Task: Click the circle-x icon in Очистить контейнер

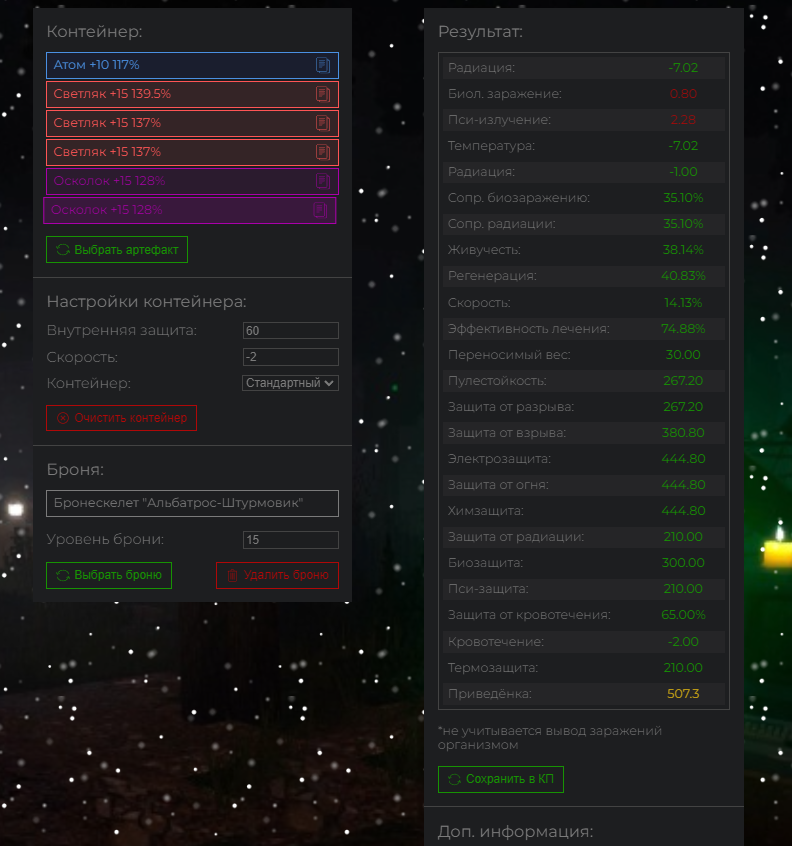Action: coord(63,418)
